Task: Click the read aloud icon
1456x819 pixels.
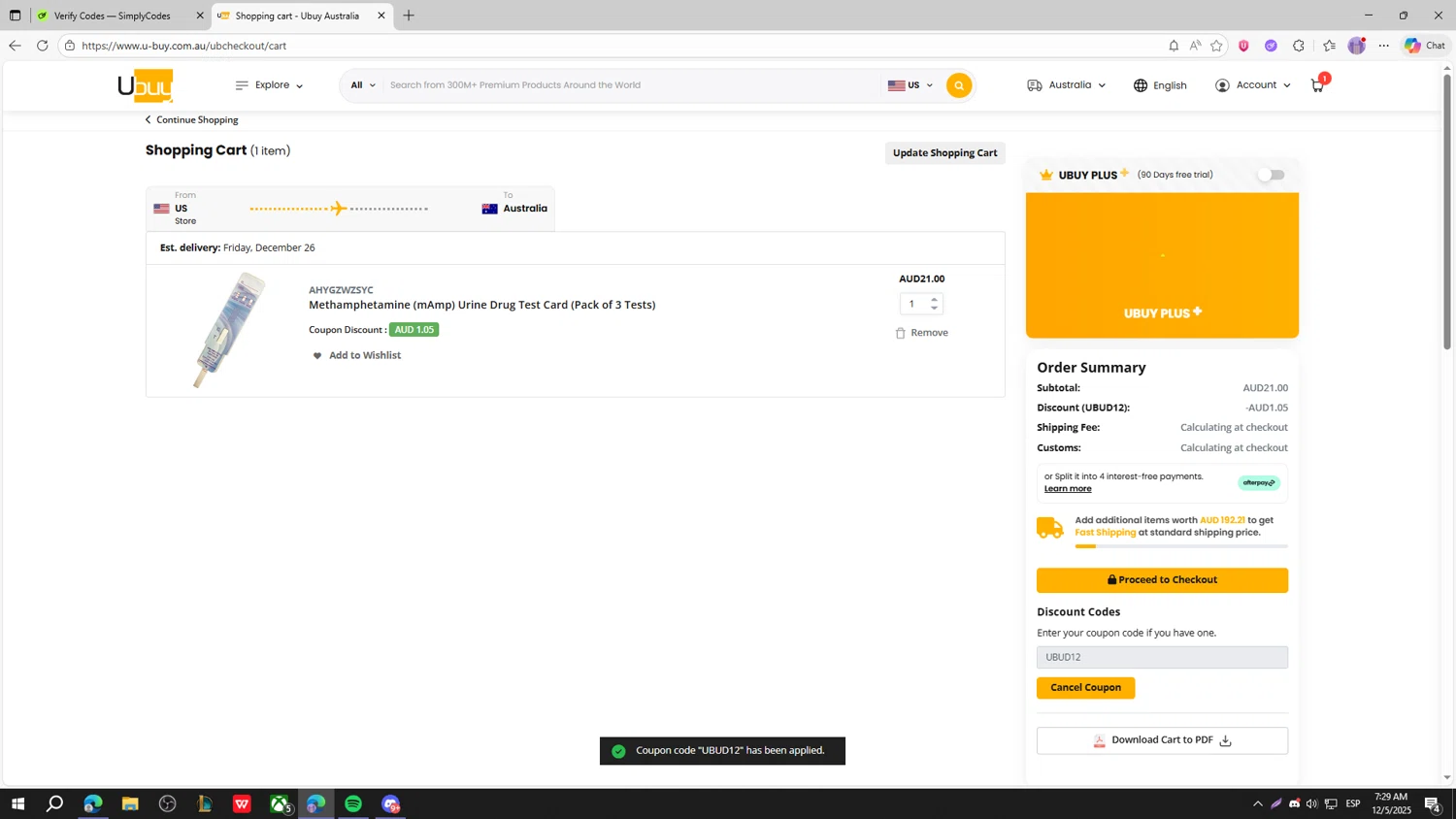Action: (1195, 46)
